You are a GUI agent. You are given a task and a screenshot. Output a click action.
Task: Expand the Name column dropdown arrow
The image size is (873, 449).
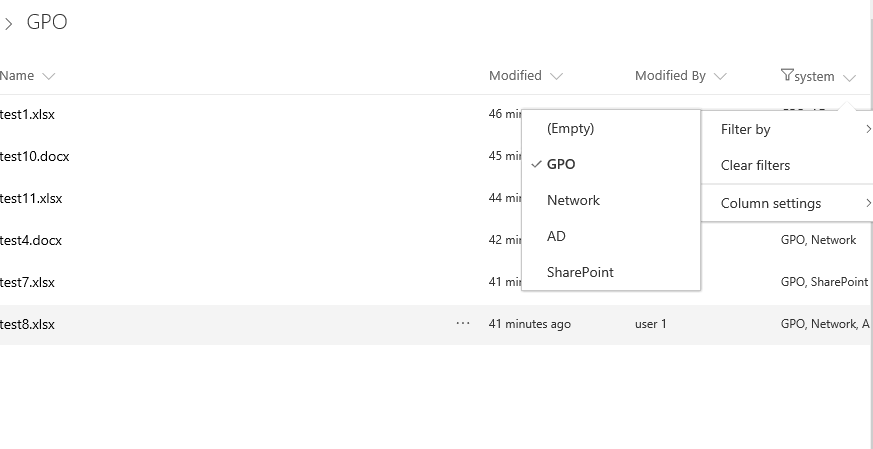point(49,76)
